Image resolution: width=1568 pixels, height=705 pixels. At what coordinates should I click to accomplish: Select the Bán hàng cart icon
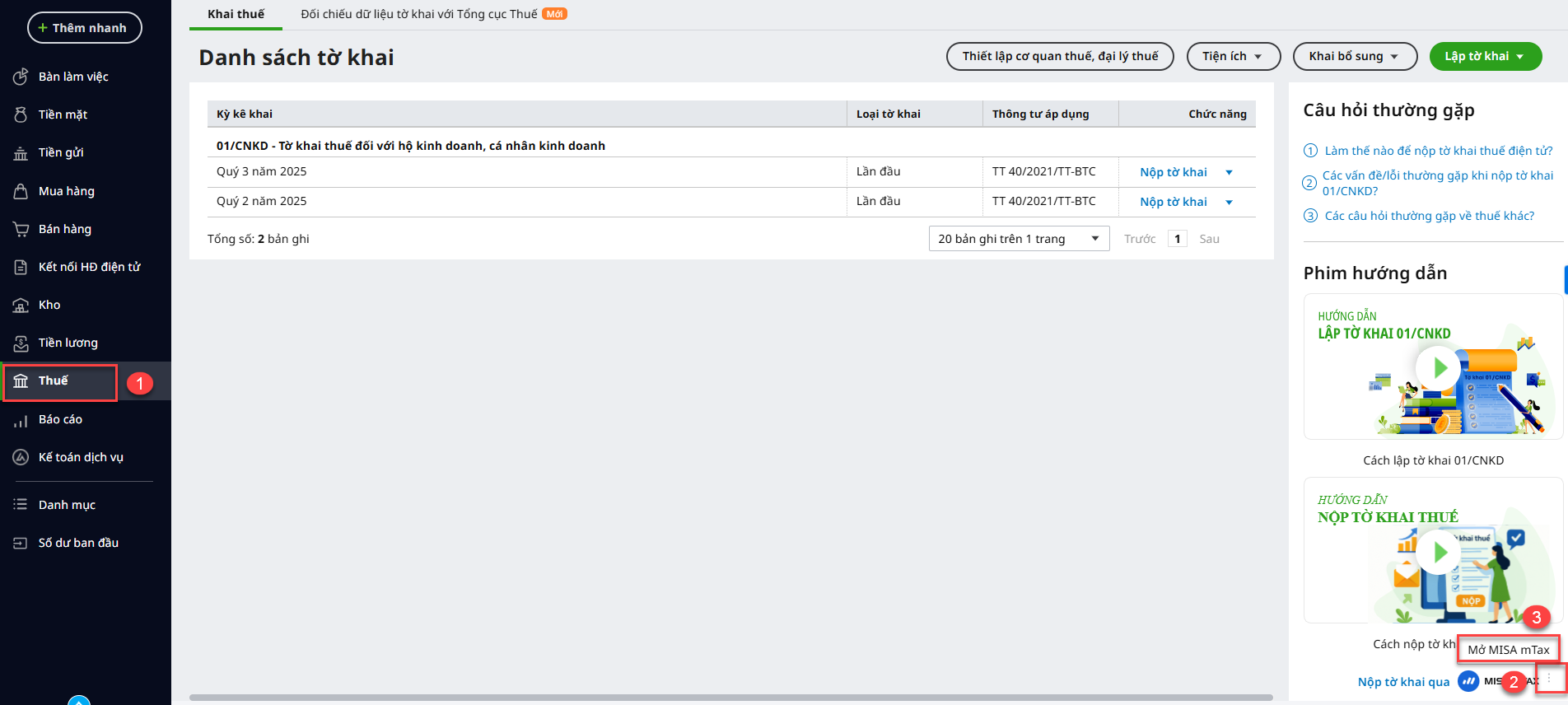21,229
